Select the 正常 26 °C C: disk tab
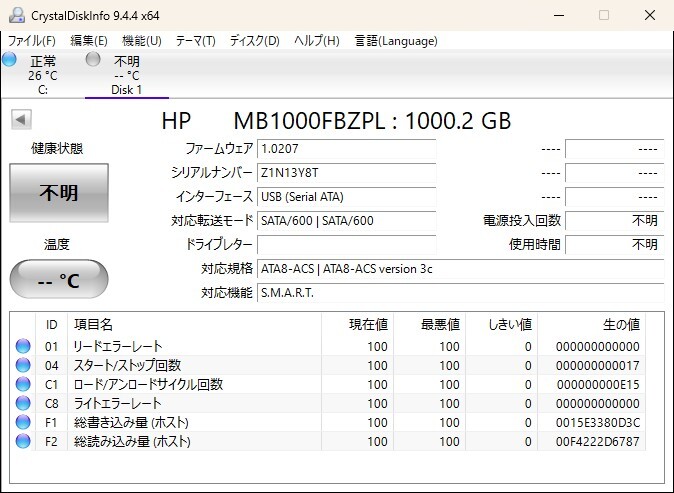 [43, 75]
